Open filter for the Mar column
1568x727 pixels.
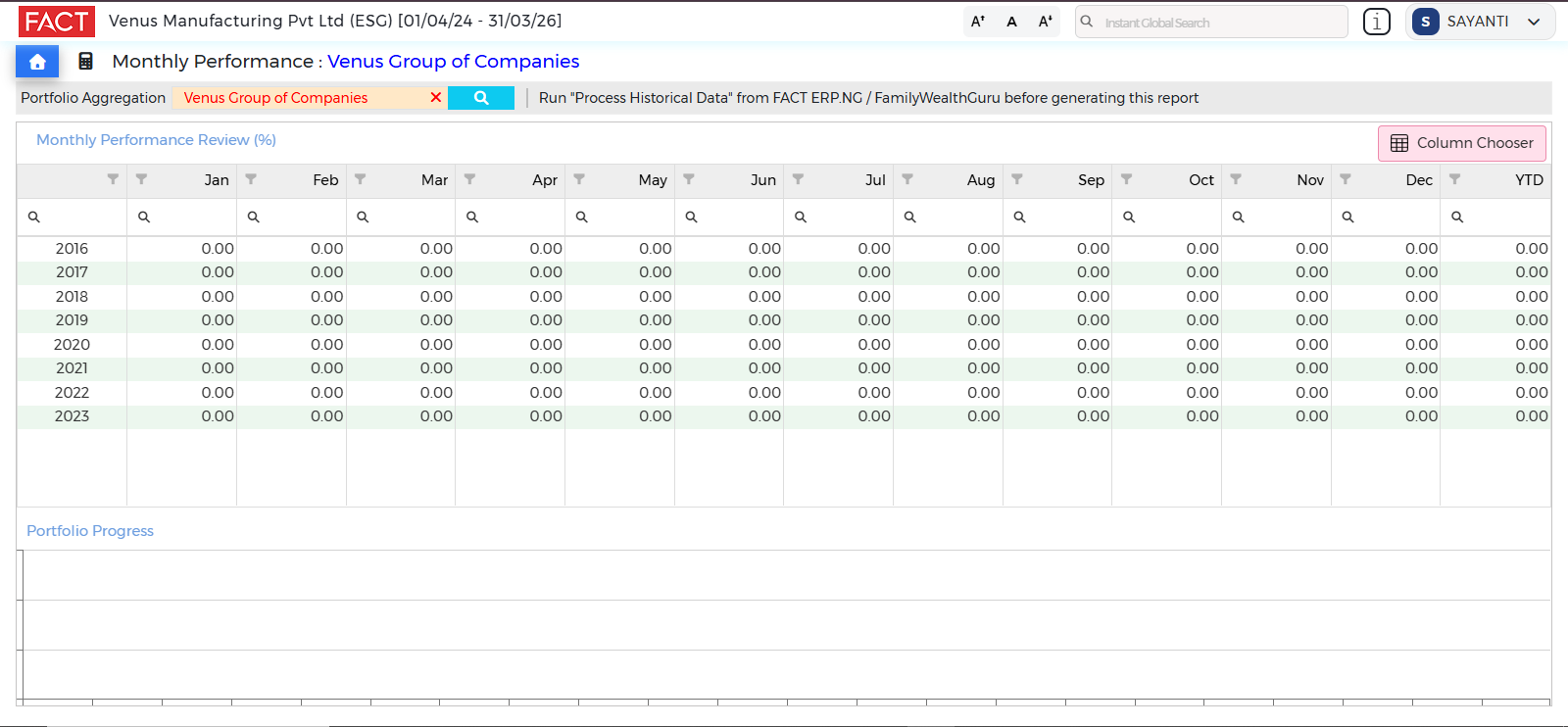(360, 179)
